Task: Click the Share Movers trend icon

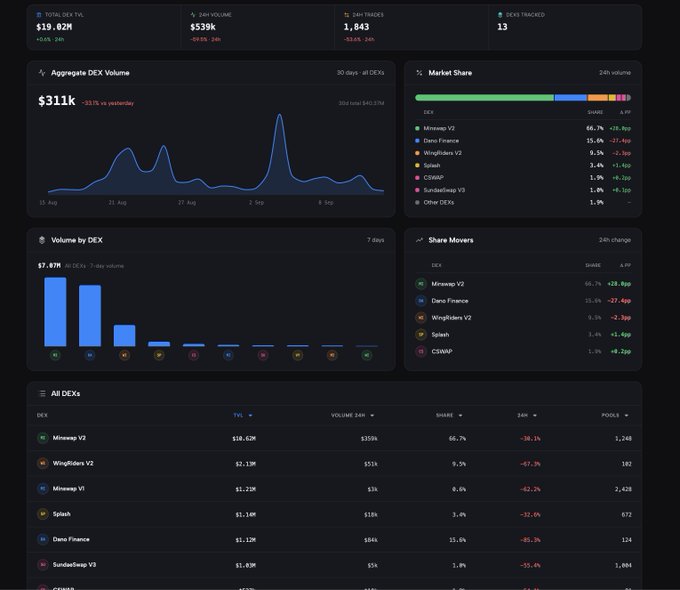Action: pos(419,240)
